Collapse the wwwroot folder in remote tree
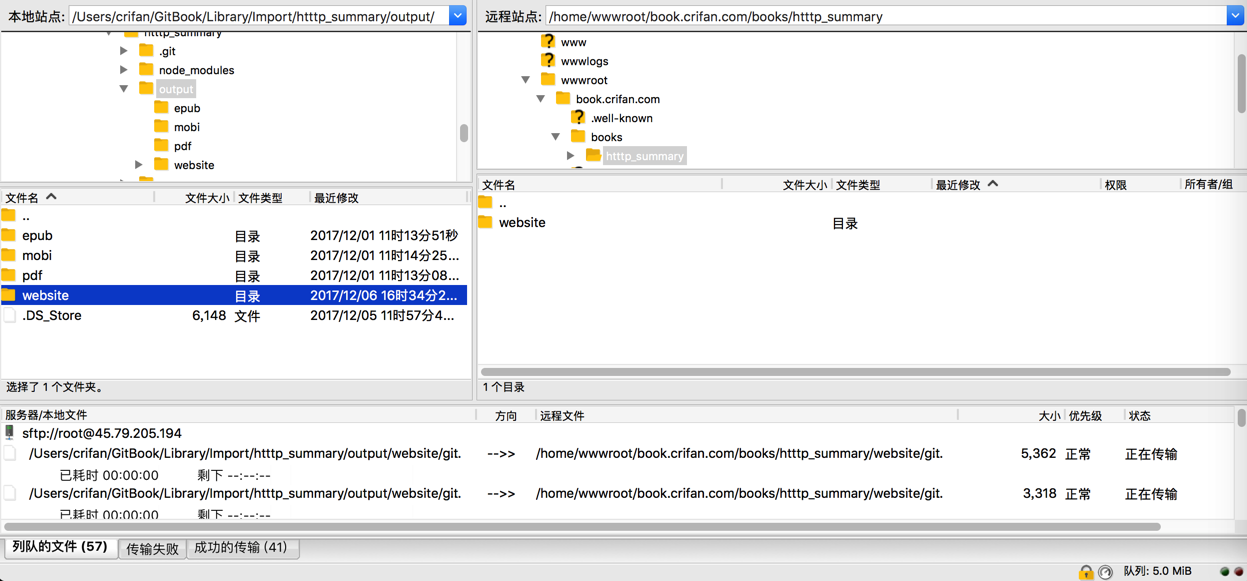The image size is (1247, 581). pyautogui.click(x=526, y=80)
